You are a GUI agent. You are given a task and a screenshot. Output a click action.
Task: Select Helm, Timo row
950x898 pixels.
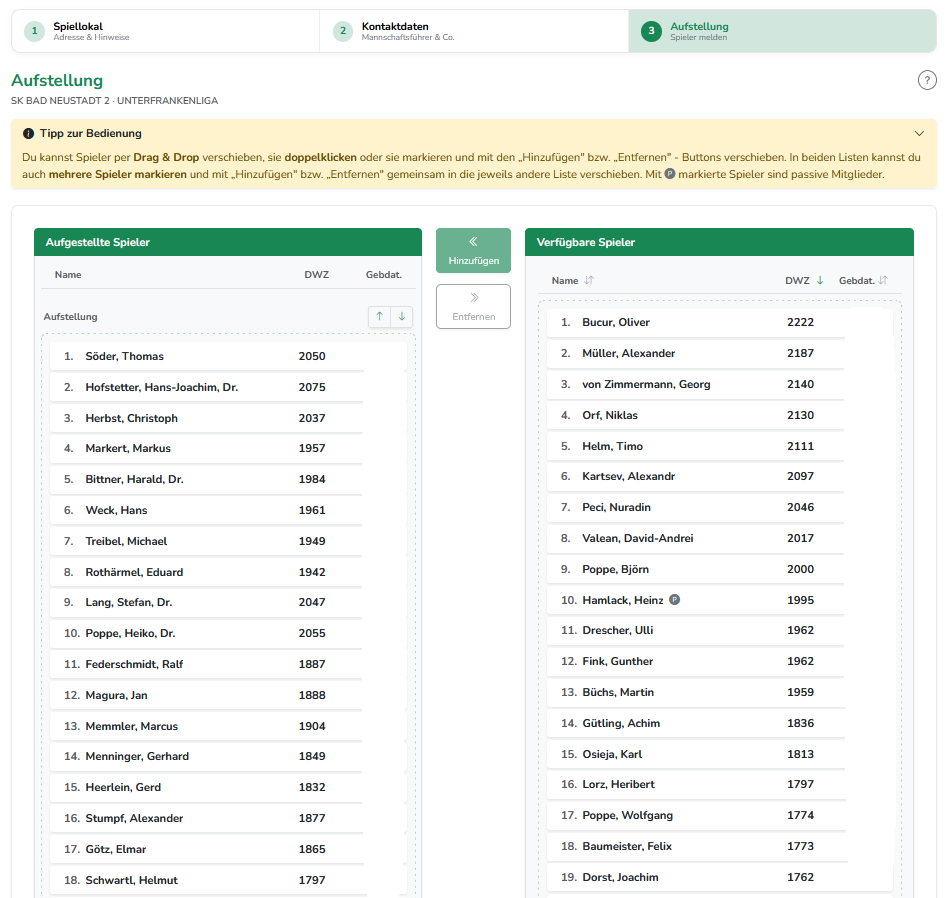pos(720,446)
